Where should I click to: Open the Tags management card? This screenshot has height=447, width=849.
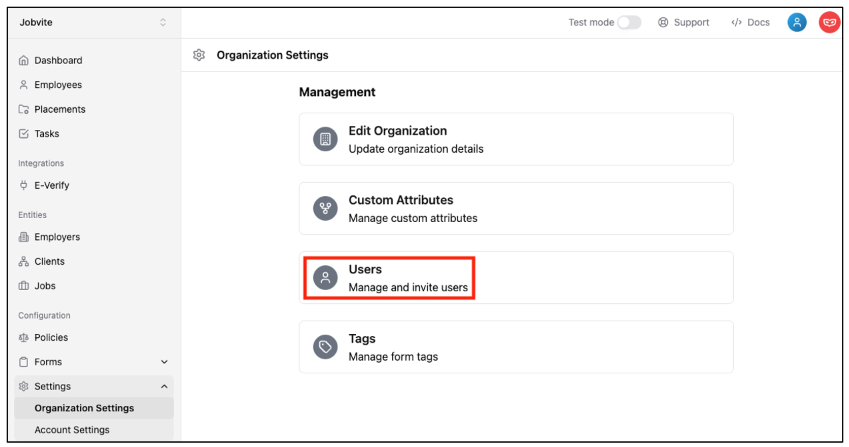click(x=516, y=347)
